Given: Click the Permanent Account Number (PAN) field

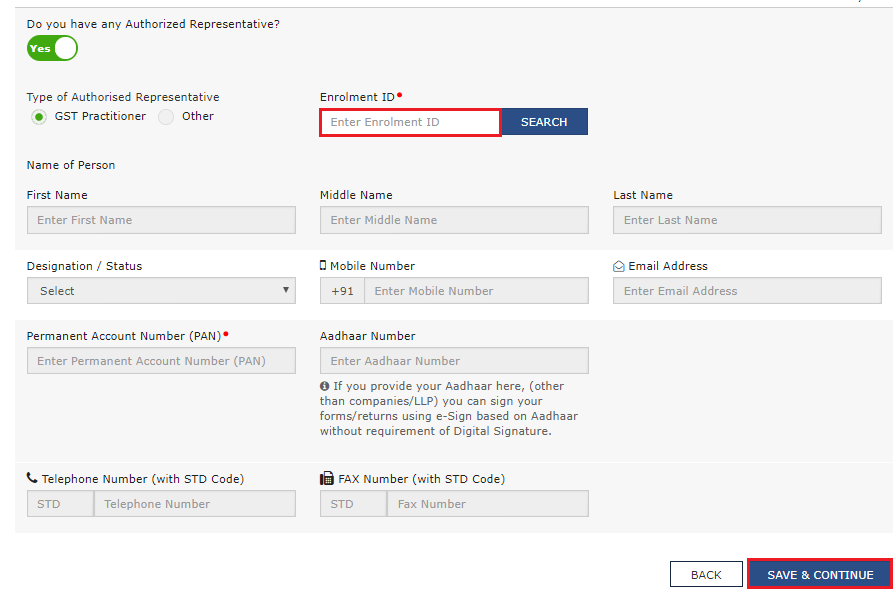Looking at the screenshot, I should point(161,361).
